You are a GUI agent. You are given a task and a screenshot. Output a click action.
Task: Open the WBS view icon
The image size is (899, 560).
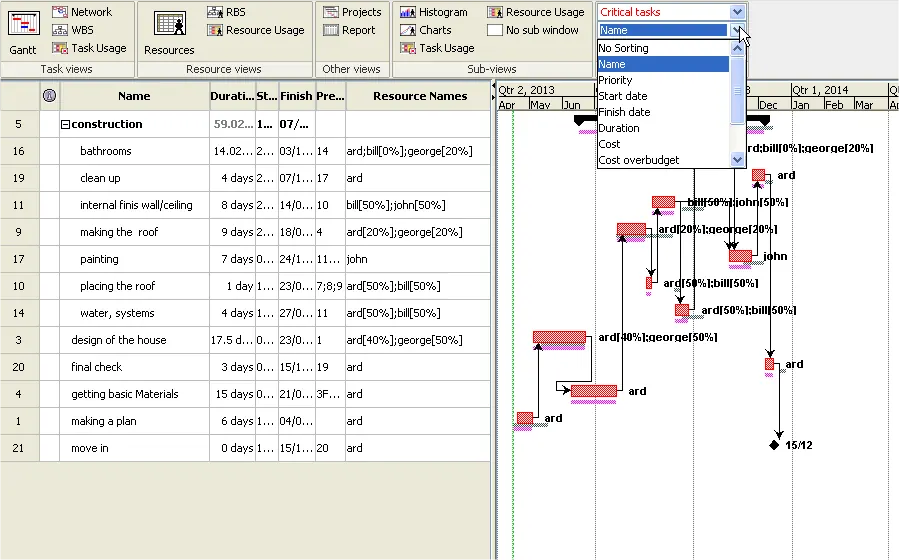pyautogui.click(x=60, y=30)
